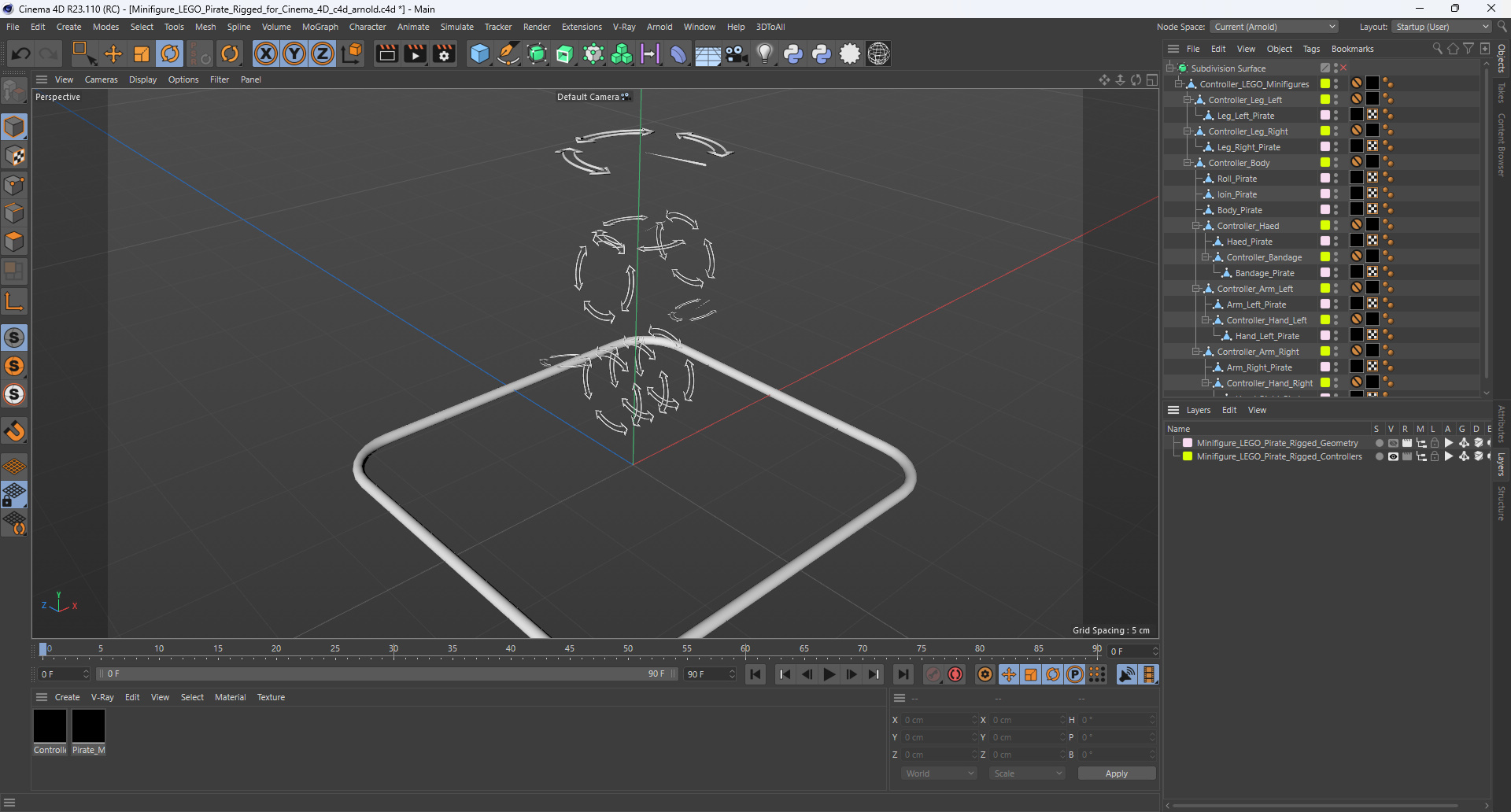Select the Pirate_M material thumbnail

pyautogui.click(x=88, y=725)
